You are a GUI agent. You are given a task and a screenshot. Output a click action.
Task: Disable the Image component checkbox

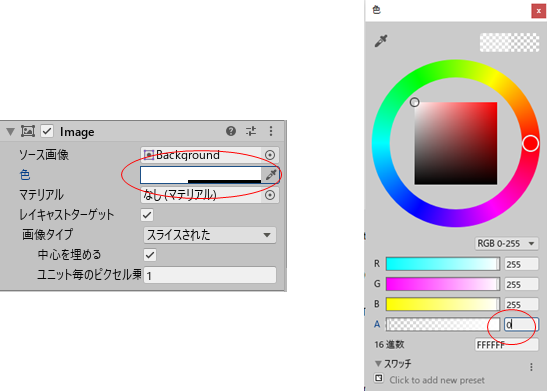(x=47, y=131)
